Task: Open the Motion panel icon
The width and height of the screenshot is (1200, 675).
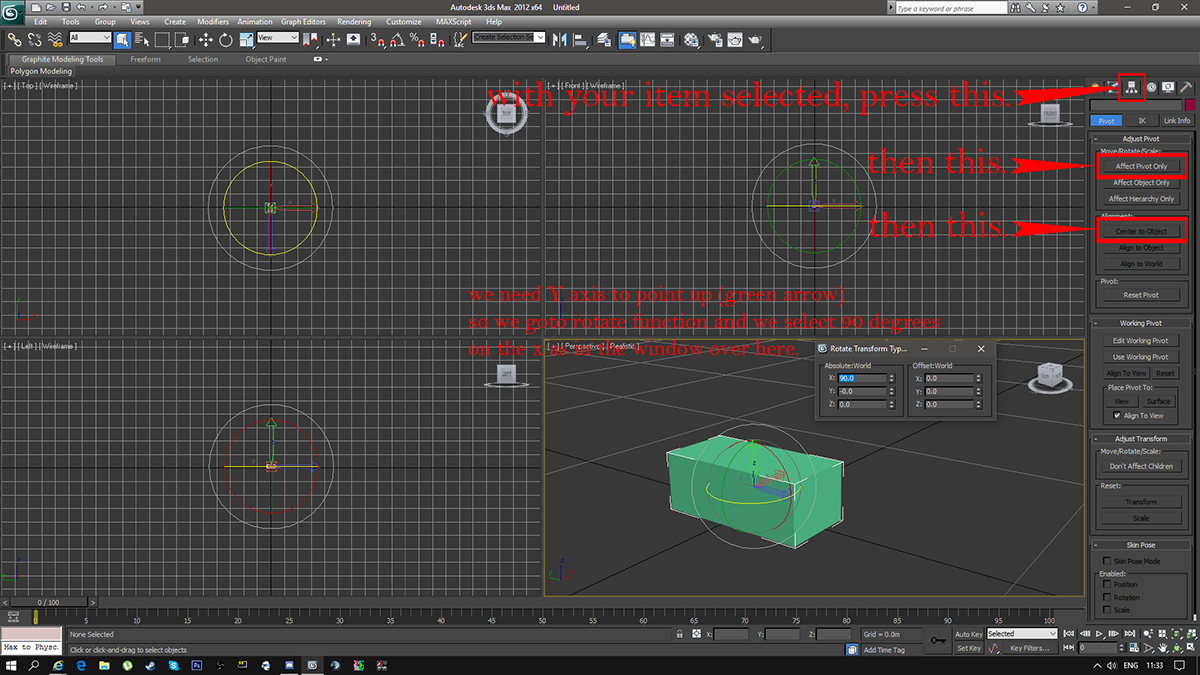Action: tap(1151, 87)
